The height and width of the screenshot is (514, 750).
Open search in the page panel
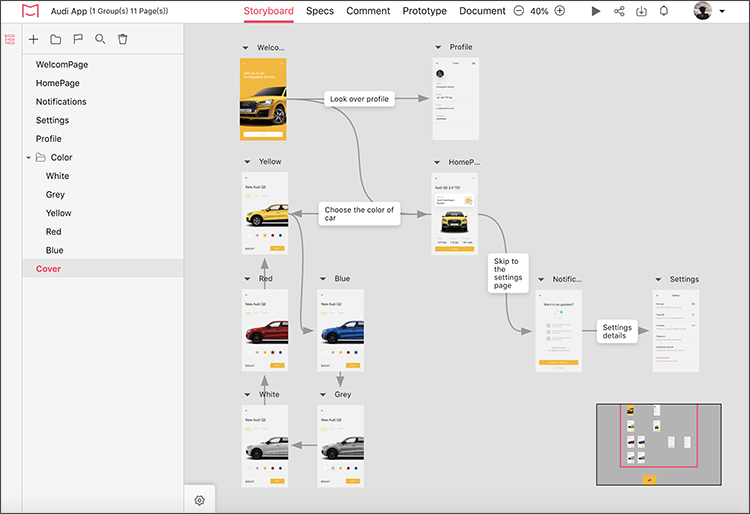click(x=100, y=39)
